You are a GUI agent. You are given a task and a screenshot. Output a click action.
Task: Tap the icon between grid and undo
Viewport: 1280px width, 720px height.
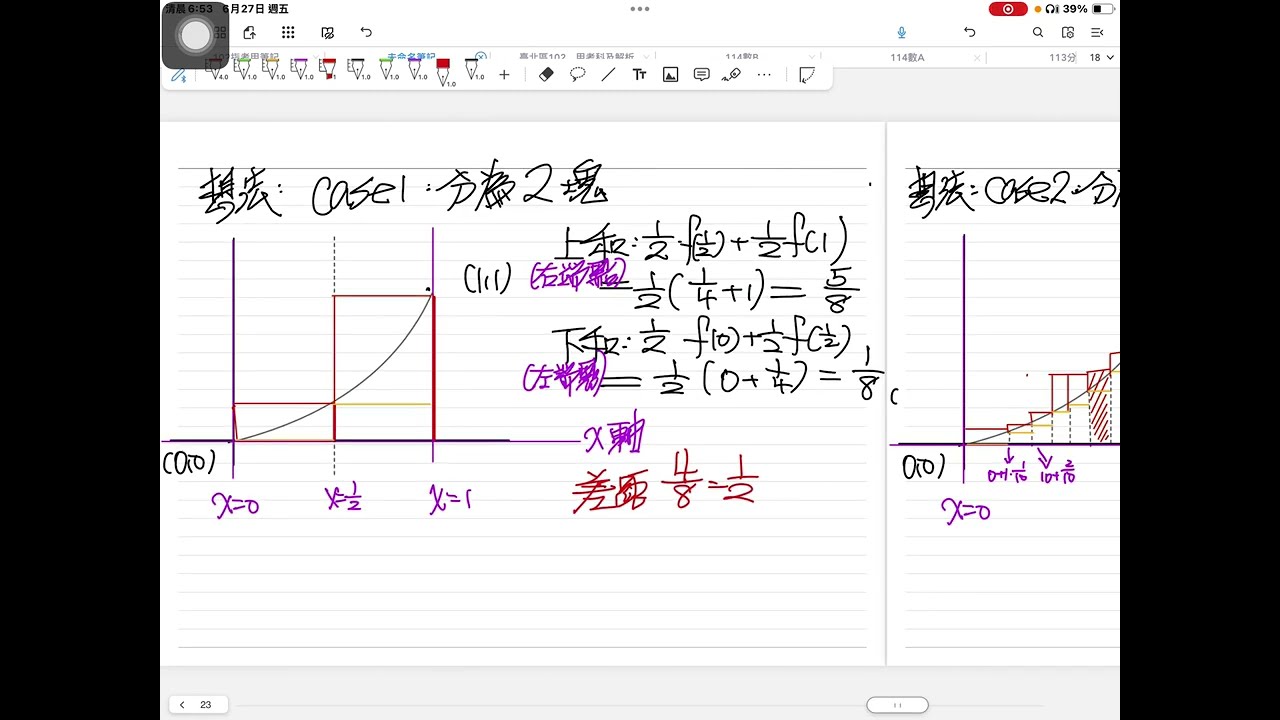coord(327,33)
